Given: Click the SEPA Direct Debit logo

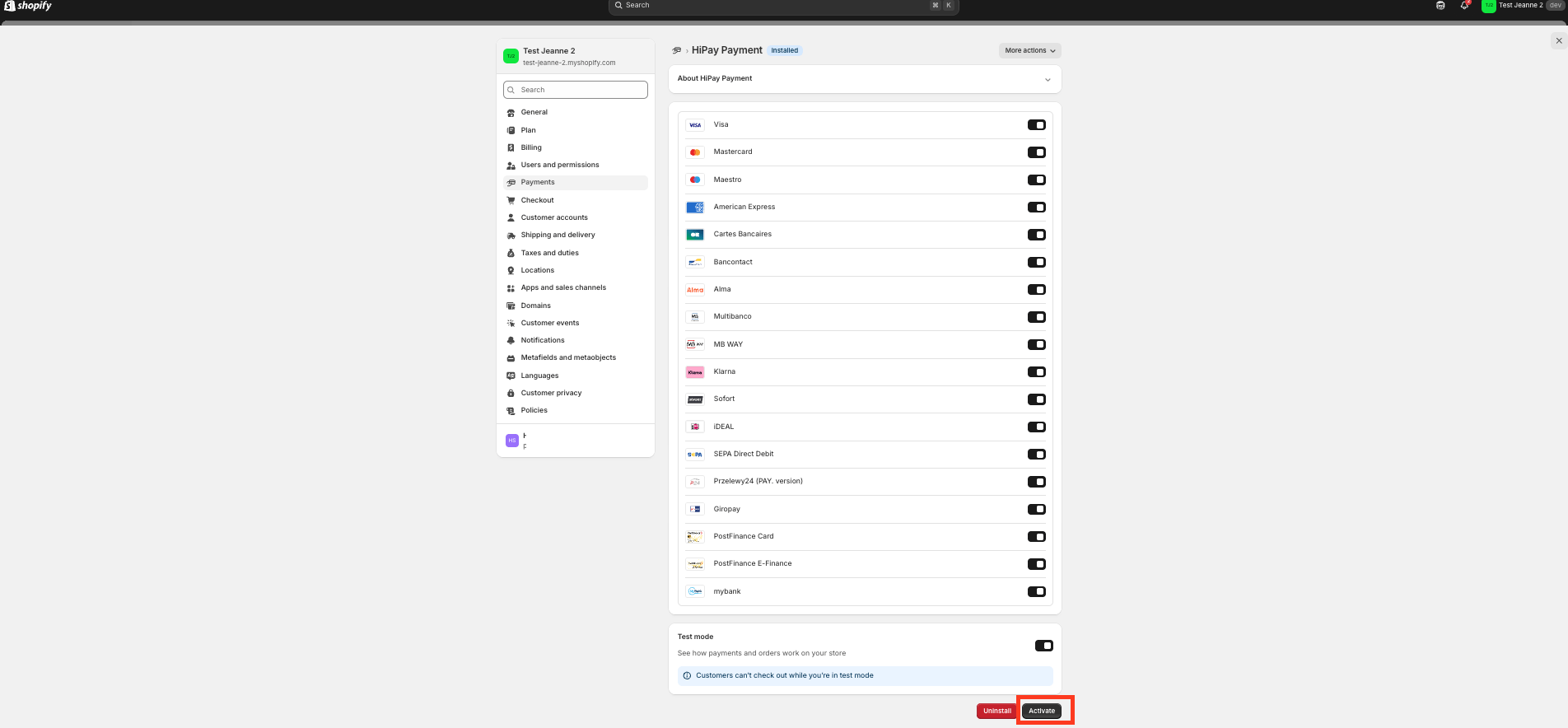Looking at the screenshot, I should click(x=695, y=455).
